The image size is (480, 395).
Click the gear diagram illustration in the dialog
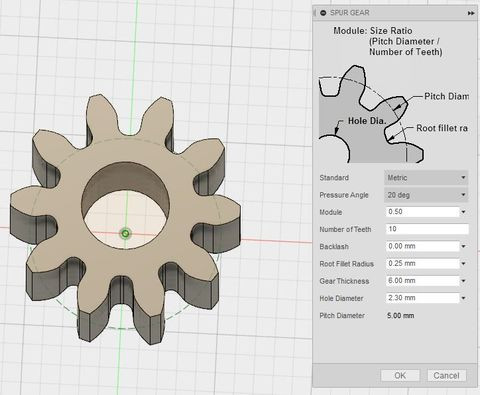click(393, 114)
